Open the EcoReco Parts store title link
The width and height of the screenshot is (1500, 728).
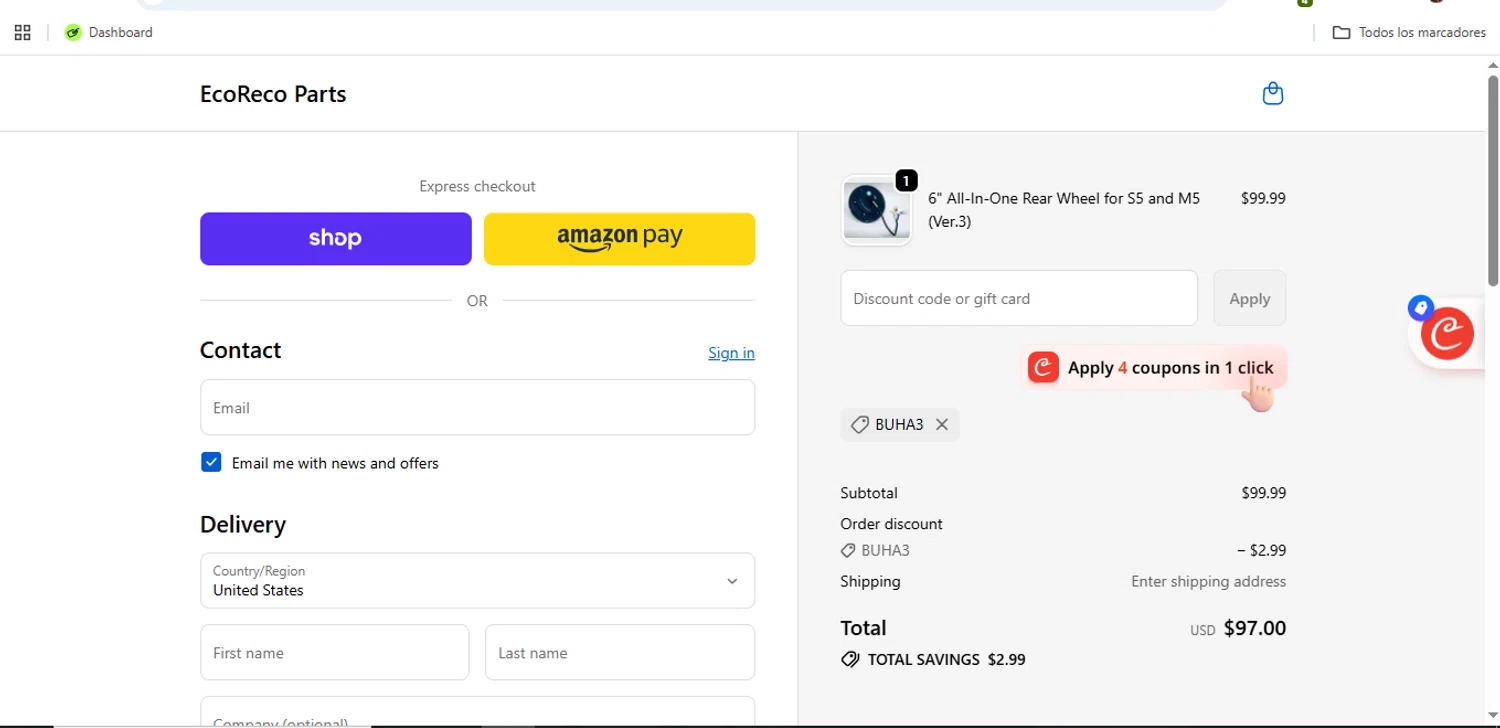click(x=273, y=94)
